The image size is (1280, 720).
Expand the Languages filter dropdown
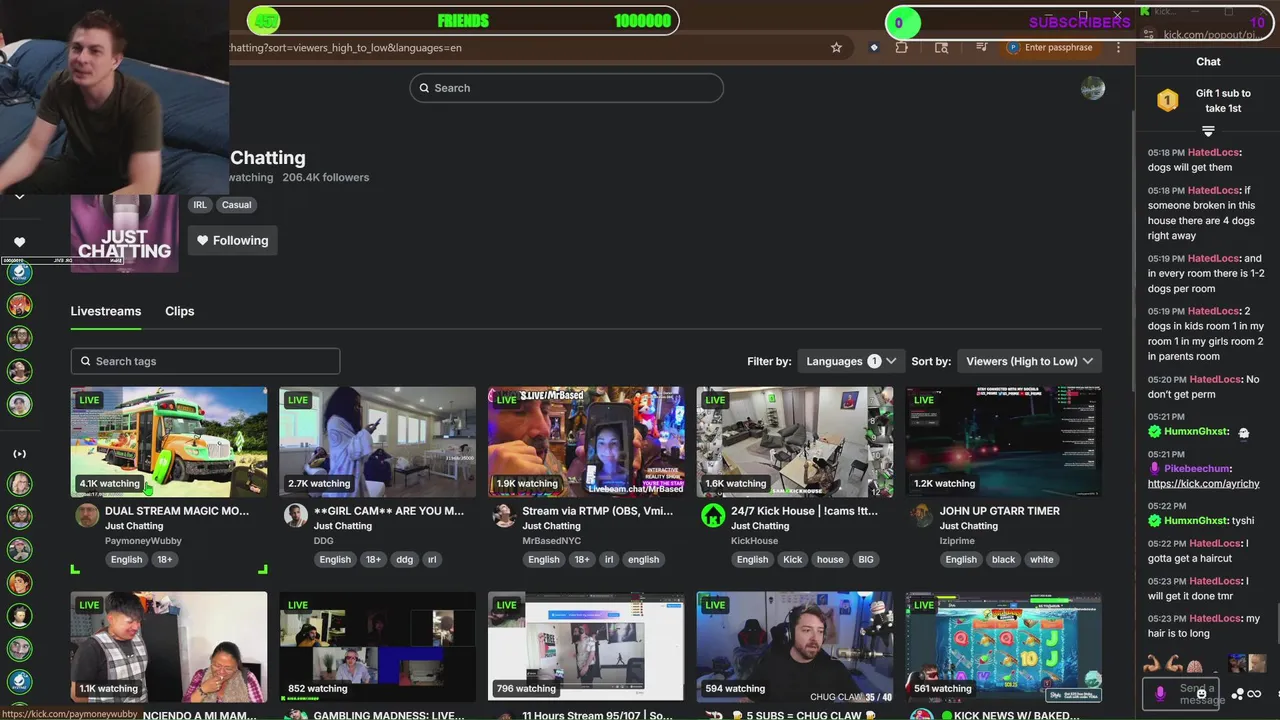tap(853, 361)
